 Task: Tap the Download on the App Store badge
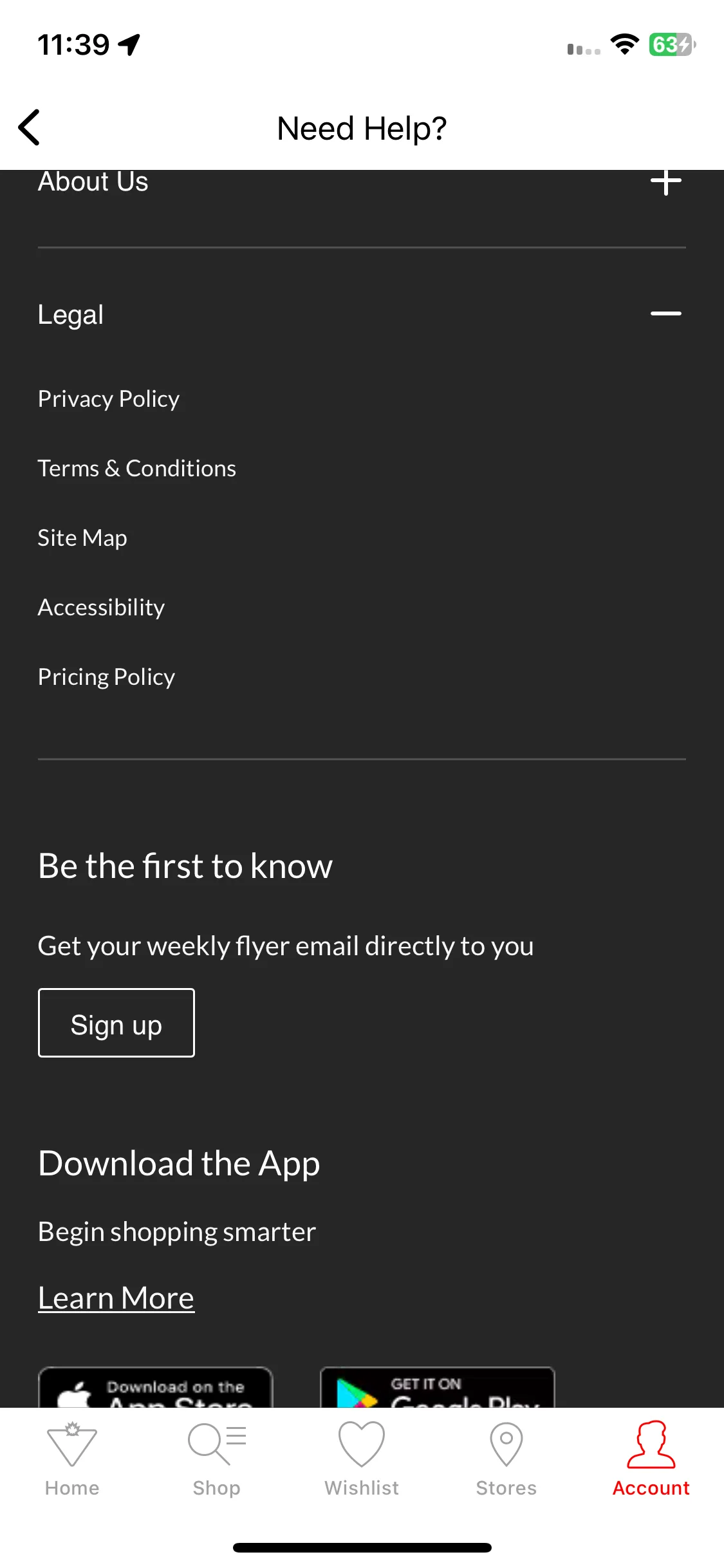tap(156, 1387)
